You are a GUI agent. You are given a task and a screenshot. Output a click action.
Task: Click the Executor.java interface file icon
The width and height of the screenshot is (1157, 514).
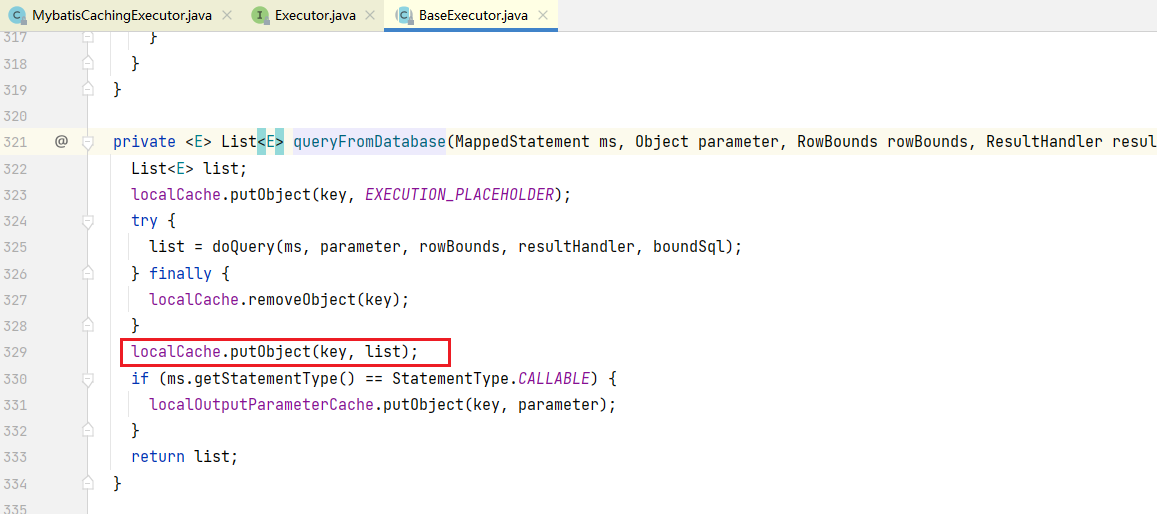pos(260,15)
